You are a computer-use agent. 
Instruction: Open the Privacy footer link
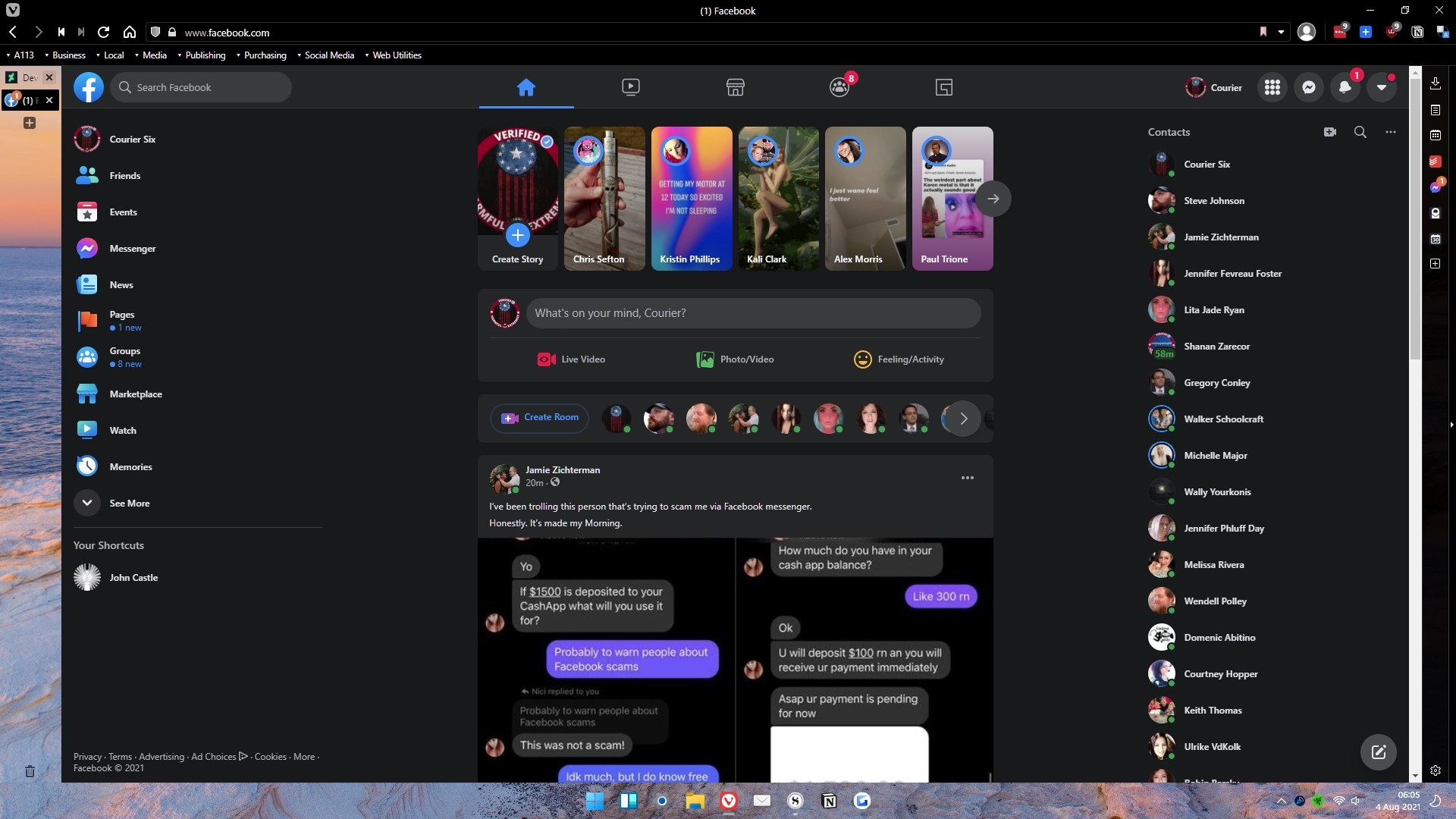[87, 757]
